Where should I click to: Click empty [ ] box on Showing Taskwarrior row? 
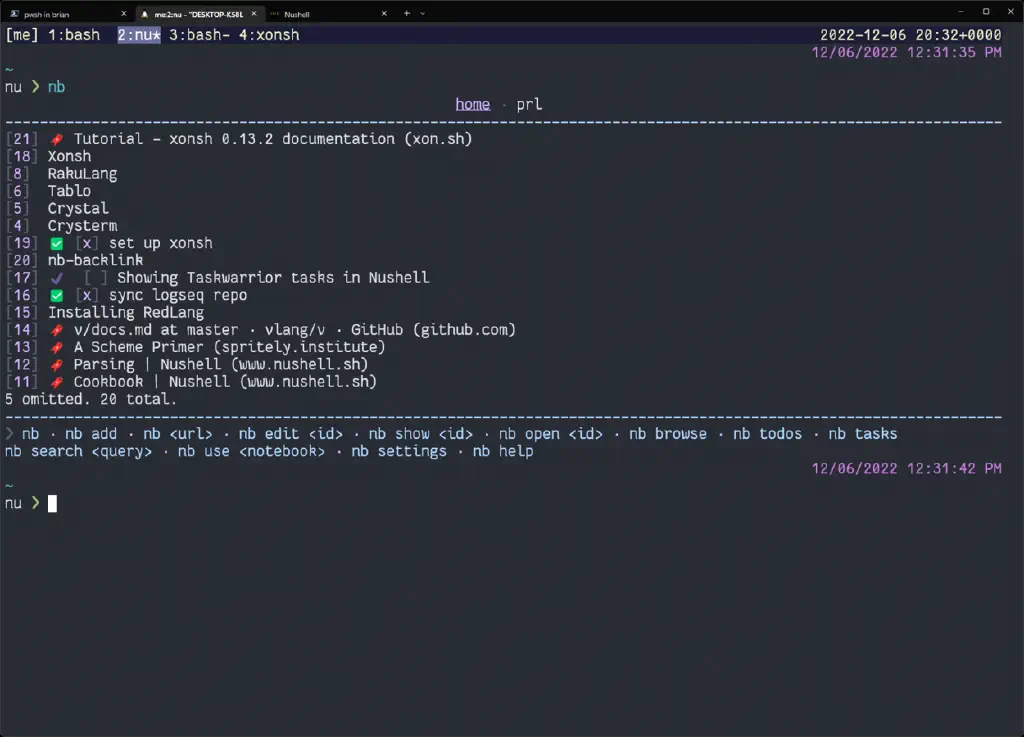95,278
